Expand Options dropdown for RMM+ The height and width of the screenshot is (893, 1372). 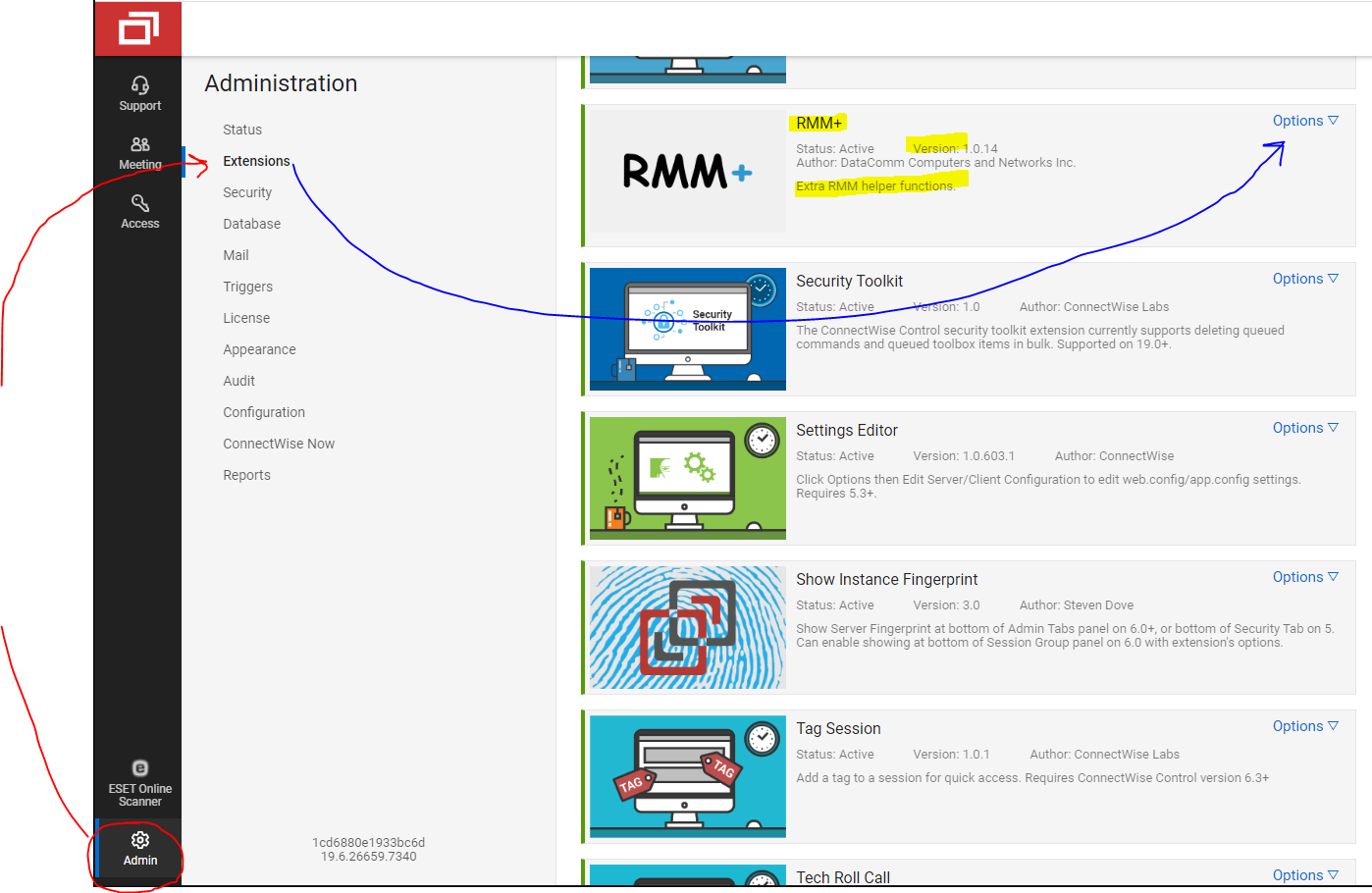click(x=1304, y=121)
